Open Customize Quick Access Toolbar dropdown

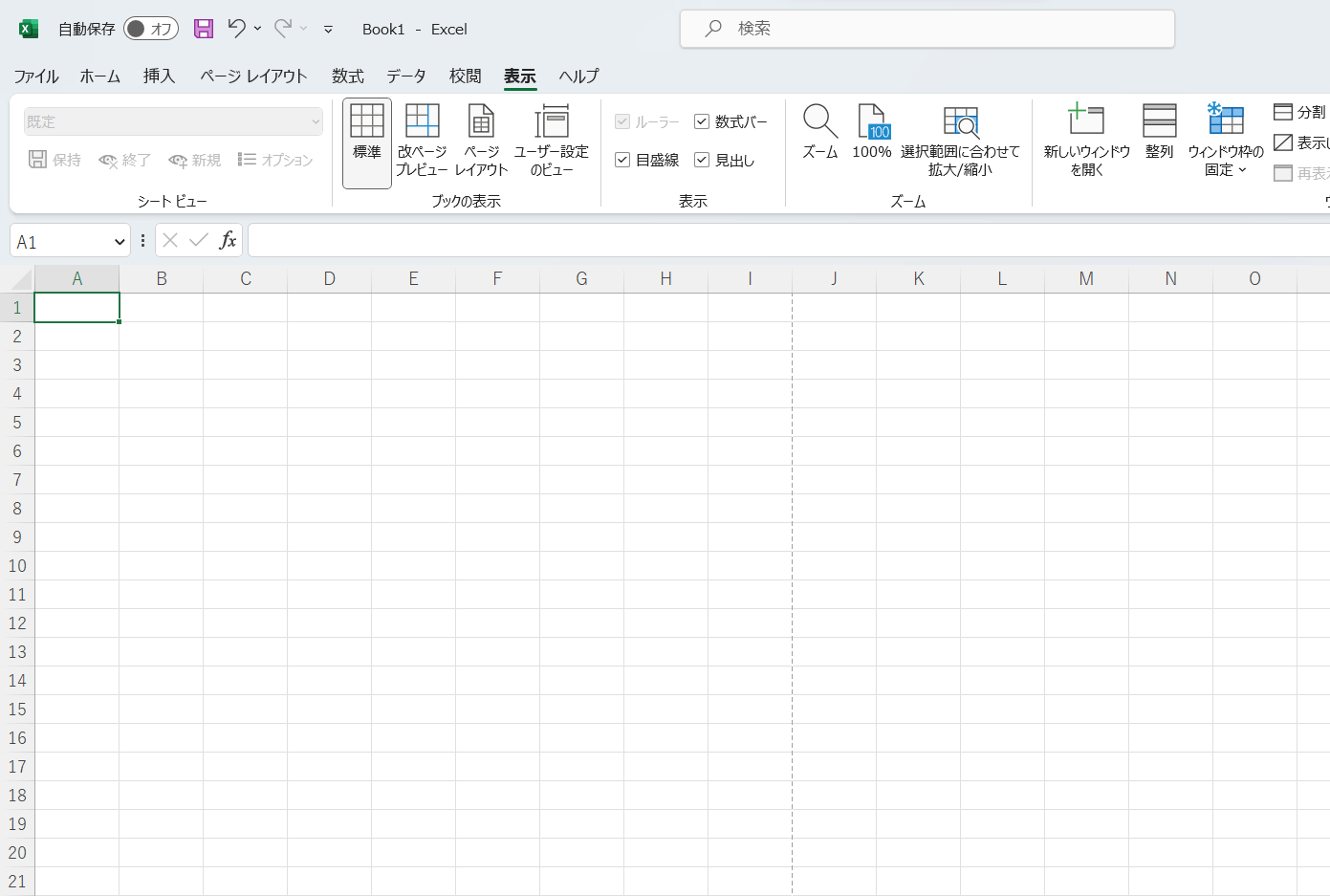coord(328,30)
